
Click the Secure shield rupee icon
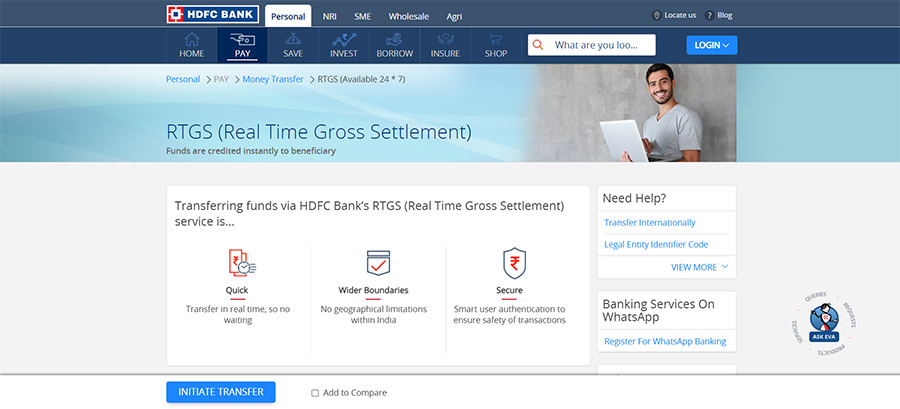(x=514, y=263)
